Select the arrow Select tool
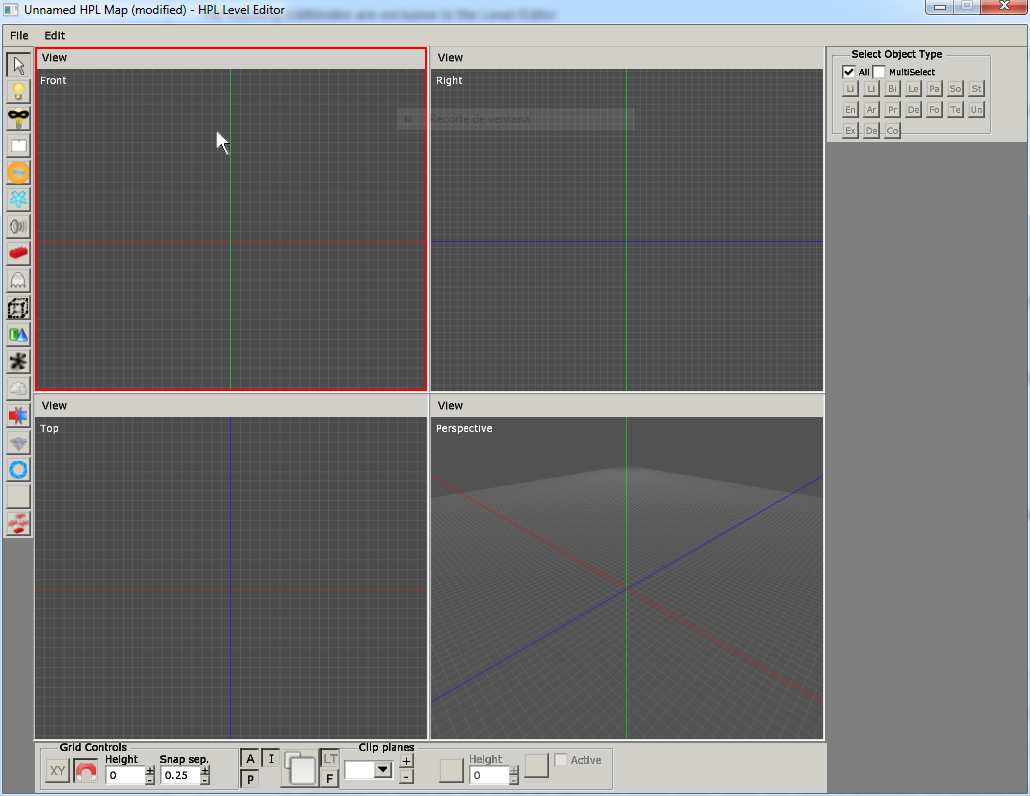Viewport: 1030px width, 796px height. pos(18,65)
